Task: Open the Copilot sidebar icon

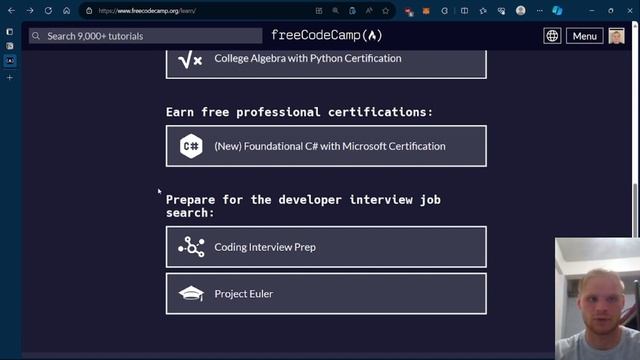Action: pos(557,11)
